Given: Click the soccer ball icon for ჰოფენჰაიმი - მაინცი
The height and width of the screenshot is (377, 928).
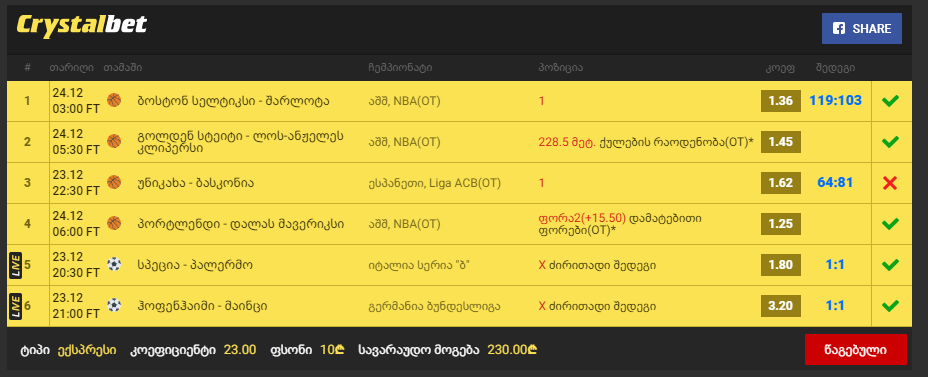Looking at the screenshot, I should pos(114,305).
